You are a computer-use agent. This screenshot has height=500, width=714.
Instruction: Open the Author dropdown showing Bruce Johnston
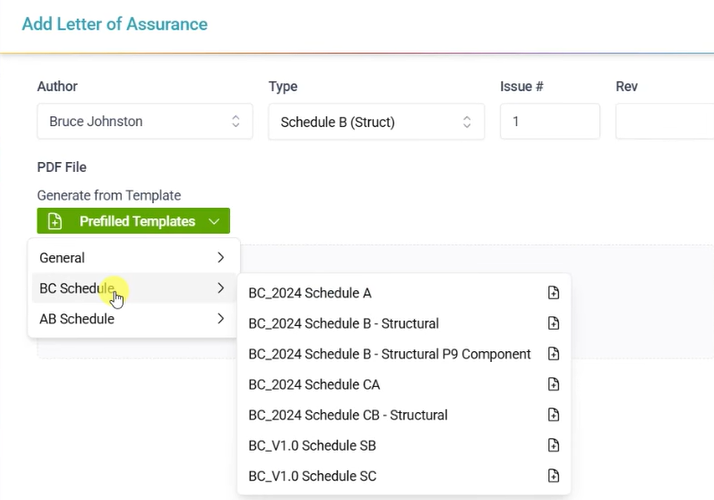145,122
